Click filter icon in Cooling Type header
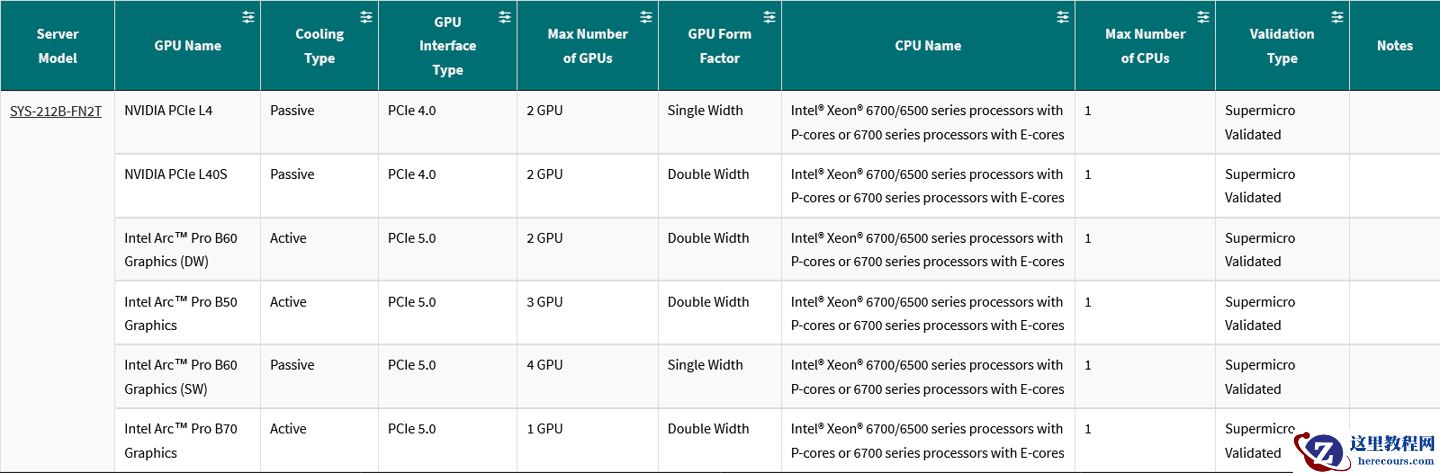Image resolution: width=1440 pixels, height=473 pixels. 366,17
